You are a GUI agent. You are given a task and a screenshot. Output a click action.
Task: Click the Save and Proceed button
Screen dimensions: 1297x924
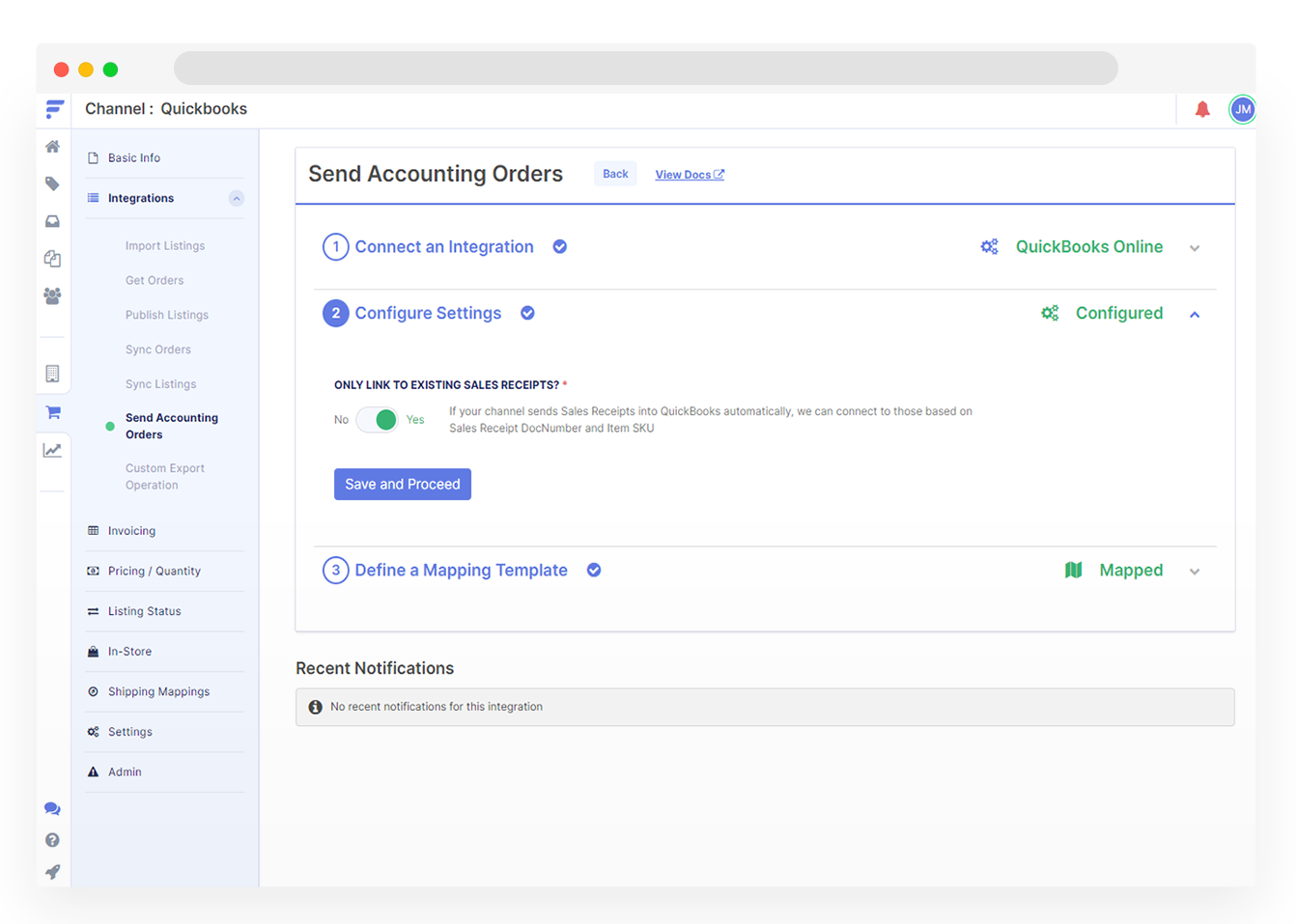[403, 484]
